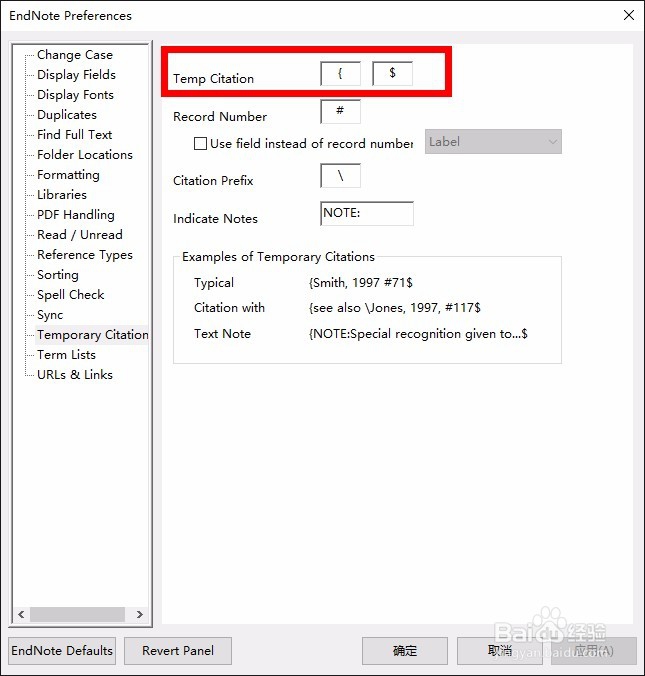
Task: Open Term Lists preferences
Action: coord(66,354)
